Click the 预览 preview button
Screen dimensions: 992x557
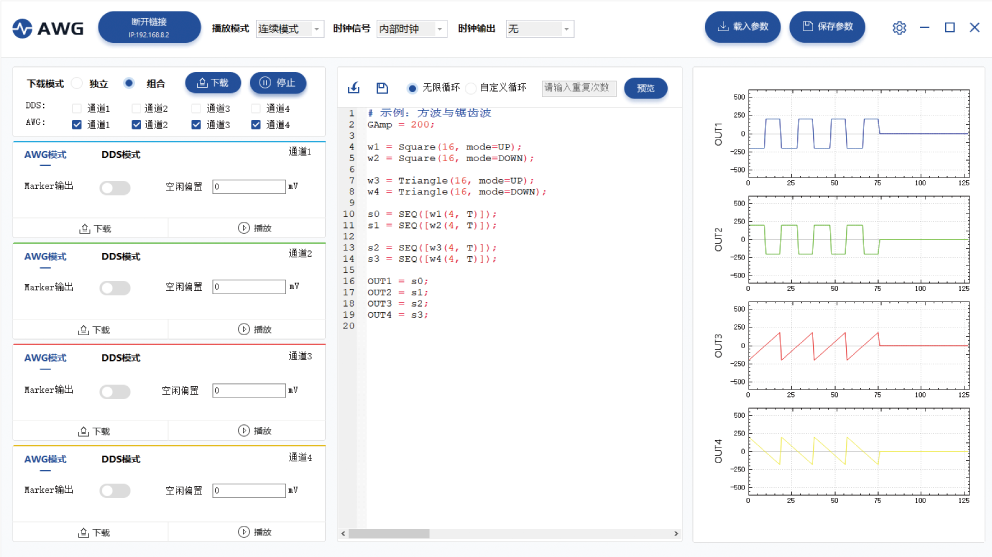[x=645, y=88]
